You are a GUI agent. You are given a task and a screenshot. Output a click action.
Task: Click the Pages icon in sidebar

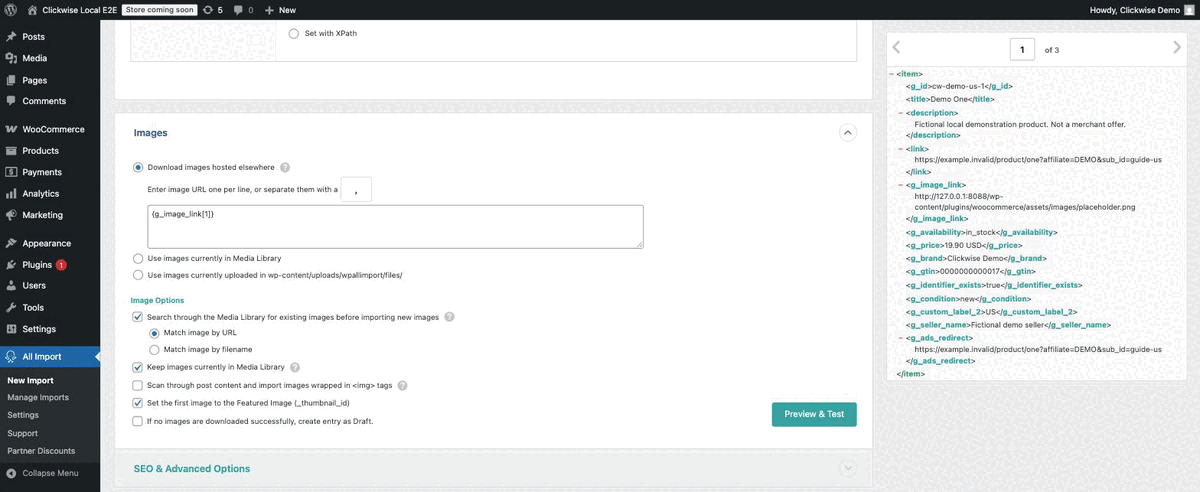tap(11, 80)
